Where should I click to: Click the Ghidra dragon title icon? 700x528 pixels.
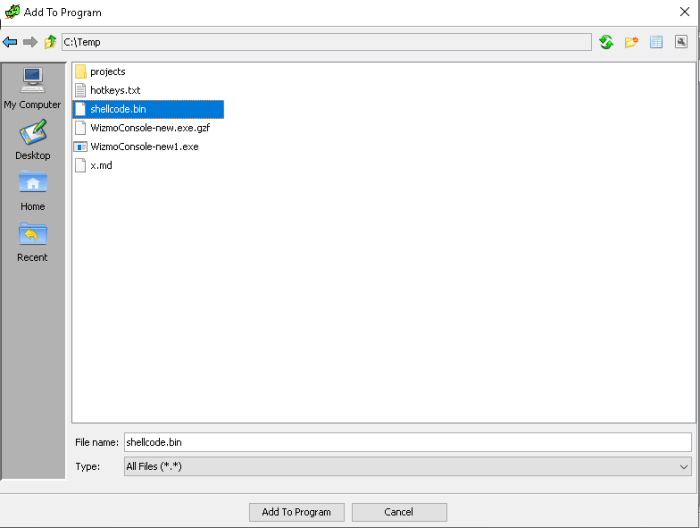[x=12, y=12]
